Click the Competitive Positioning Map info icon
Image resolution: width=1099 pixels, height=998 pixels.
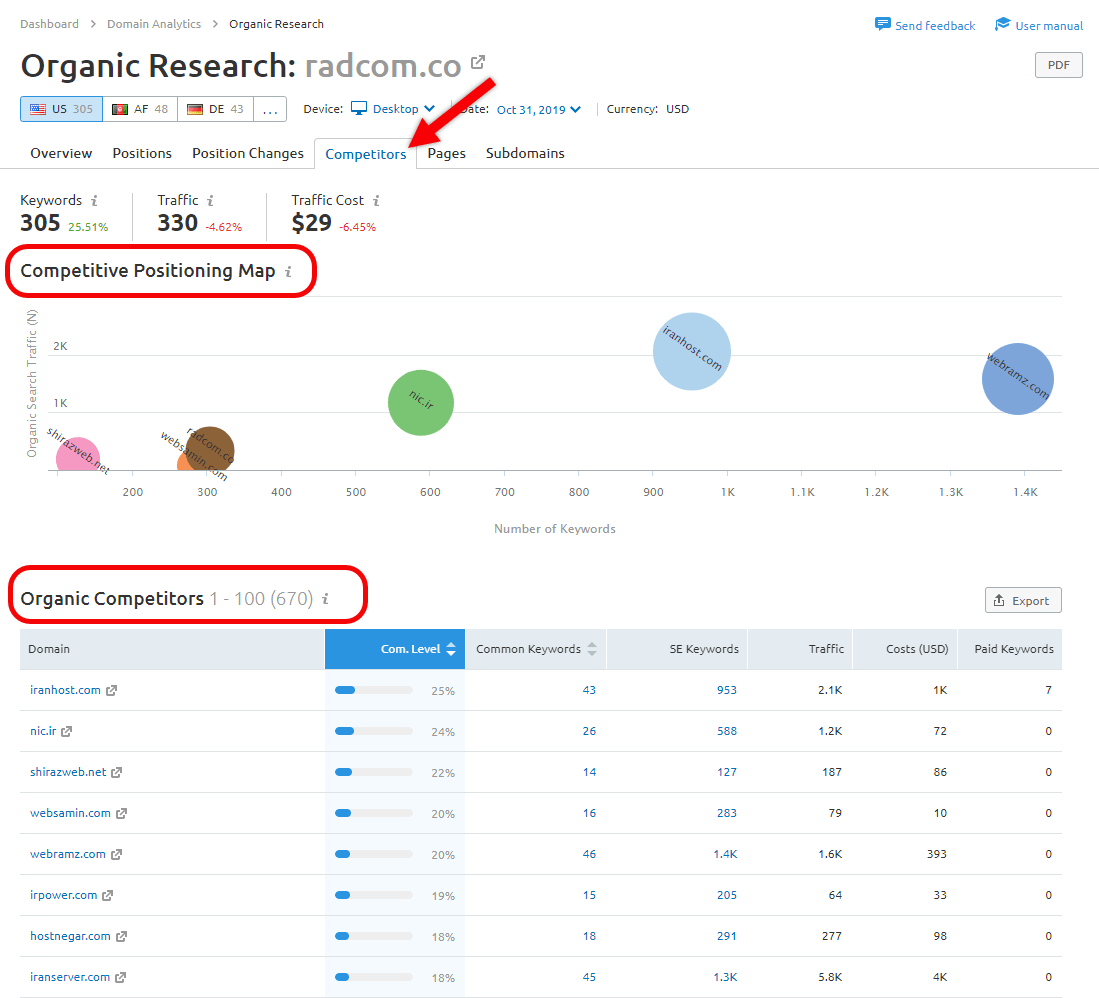[x=289, y=271]
